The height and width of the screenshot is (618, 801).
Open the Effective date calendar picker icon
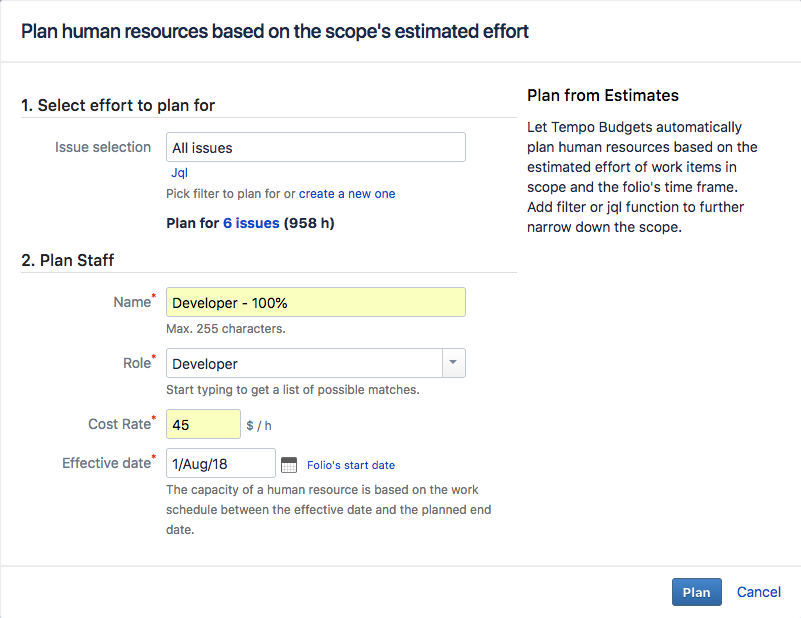289,463
